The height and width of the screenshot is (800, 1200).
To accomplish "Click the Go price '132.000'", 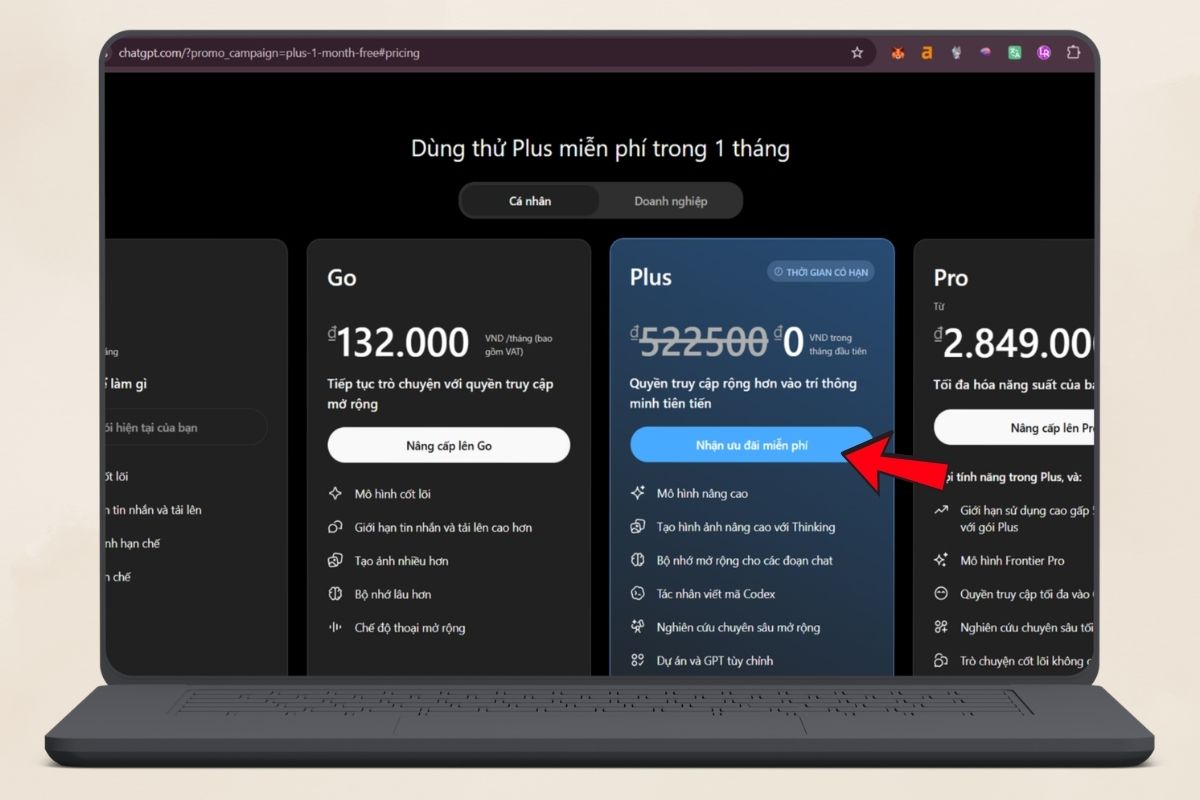I will pos(403,344).
